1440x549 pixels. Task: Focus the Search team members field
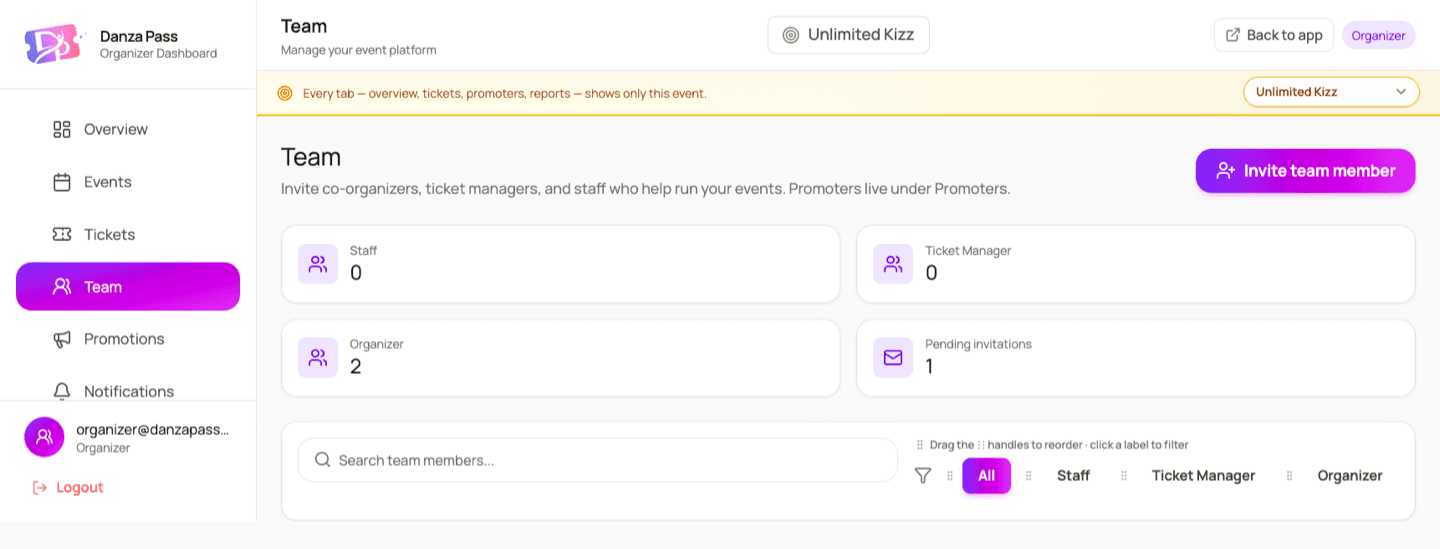[x=598, y=460]
